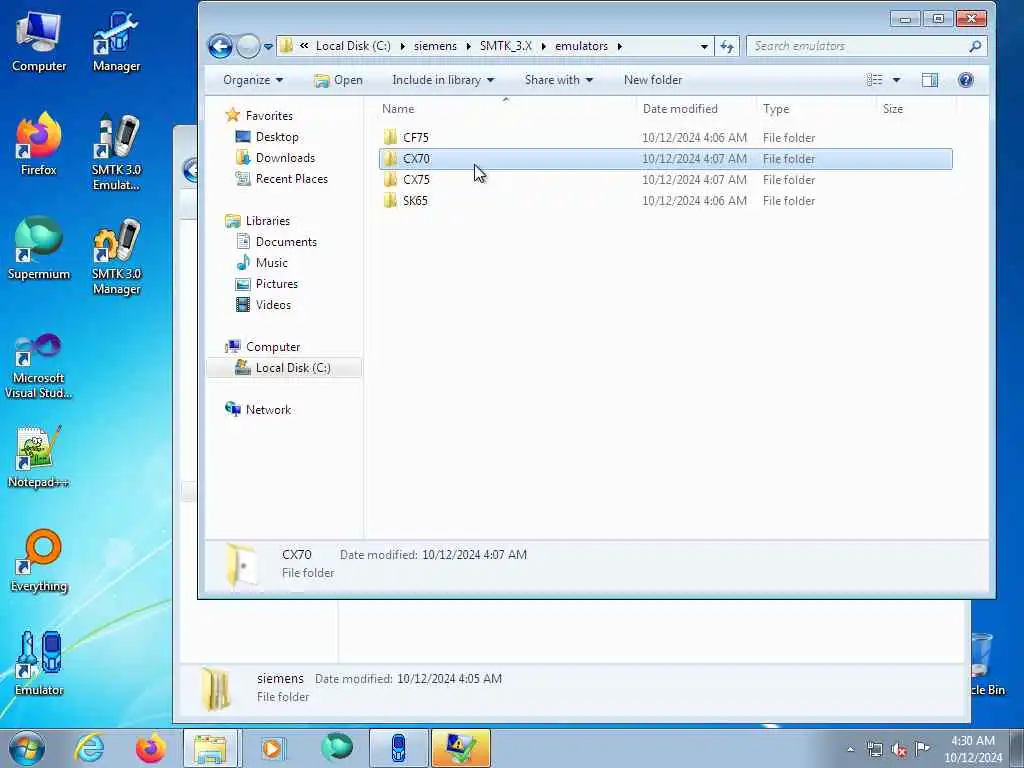The height and width of the screenshot is (768, 1024).
Task: Open Explorer Help question-mark button
Action: coord(965,80)
